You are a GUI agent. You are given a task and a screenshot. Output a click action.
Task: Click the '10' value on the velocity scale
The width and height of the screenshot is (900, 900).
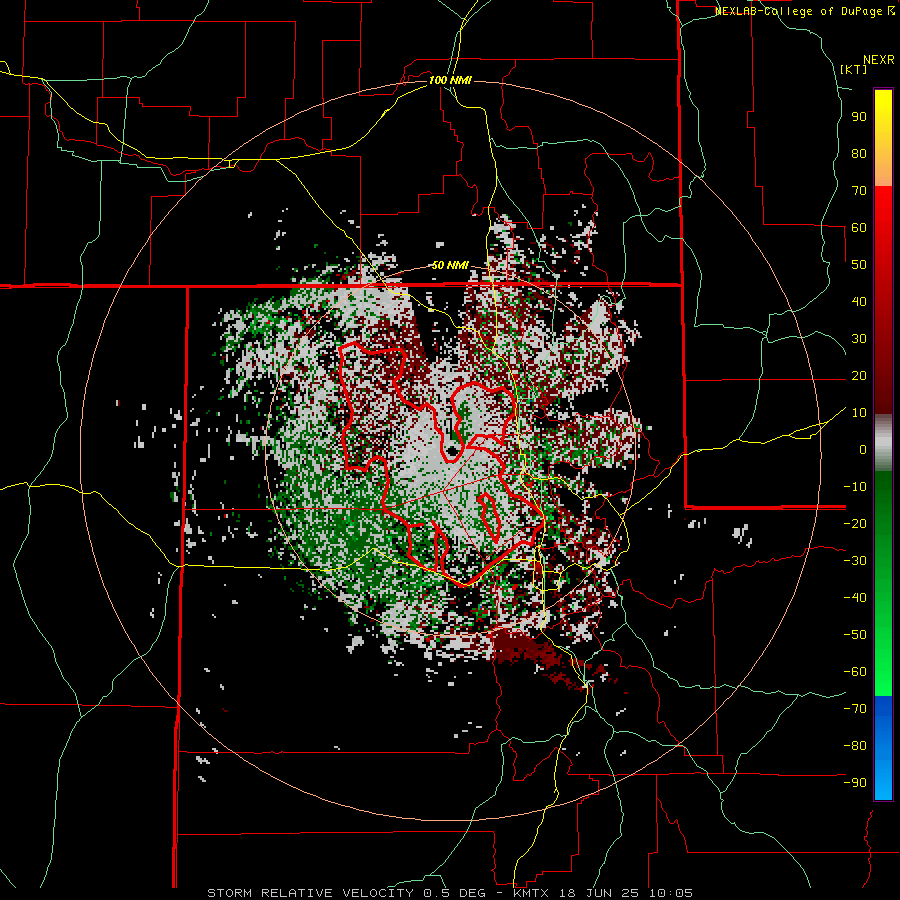859,413
